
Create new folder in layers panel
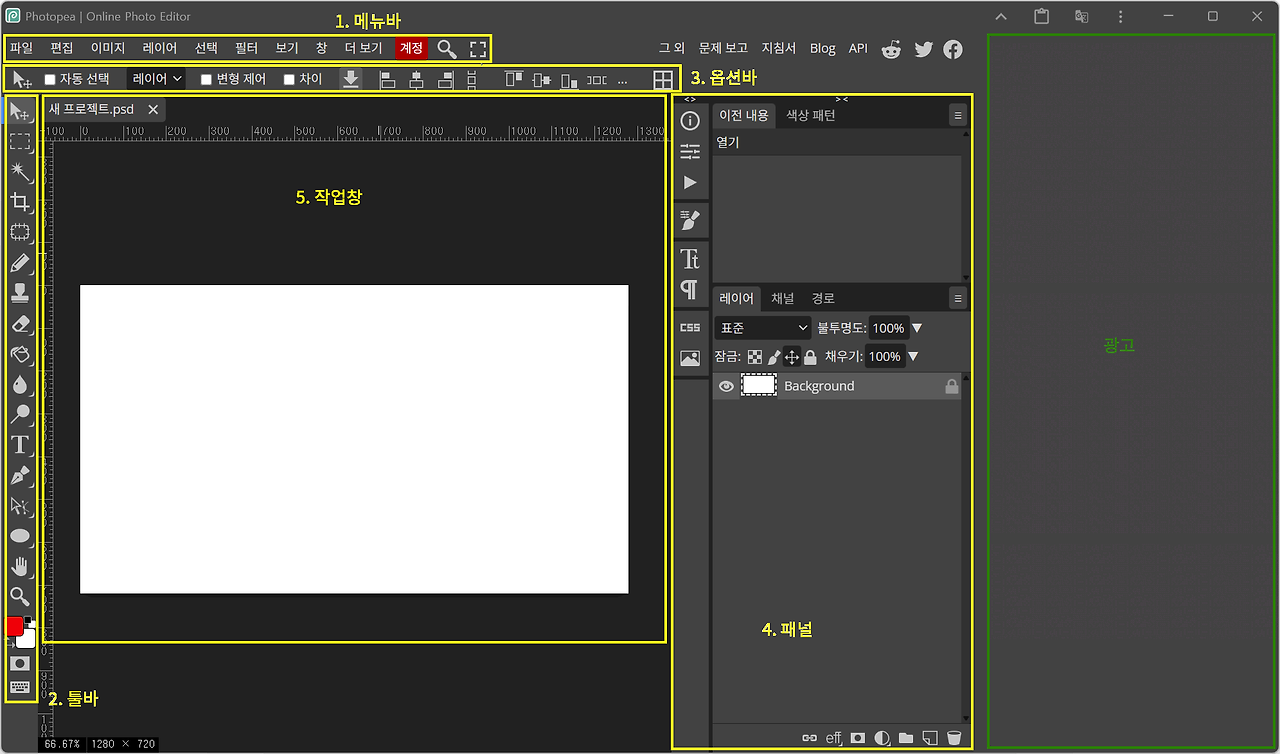(906, 738)
